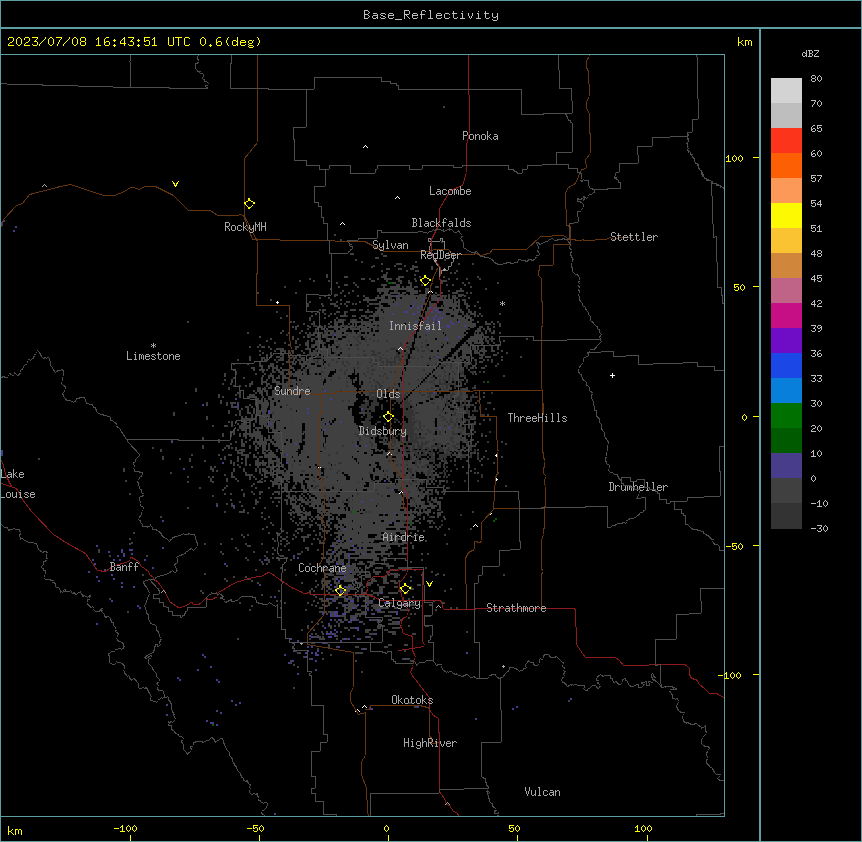This screenshot has height=842, width=862.
Task: Select the light blue swatch above 30
Action: pyautogui.click(x=786, y=391)
